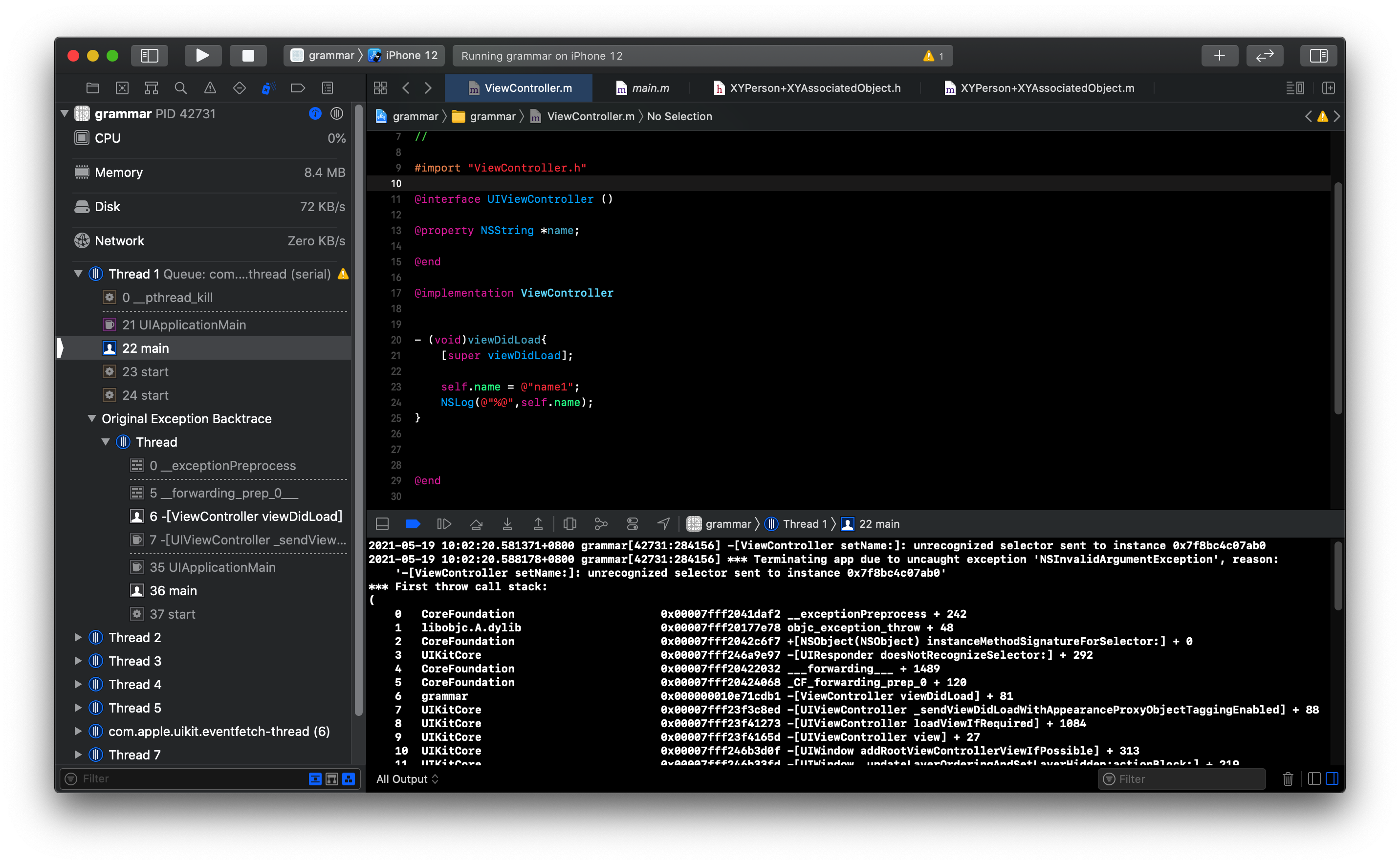Stop the running grammar app

pyautogui.click(x=248, y=56)
